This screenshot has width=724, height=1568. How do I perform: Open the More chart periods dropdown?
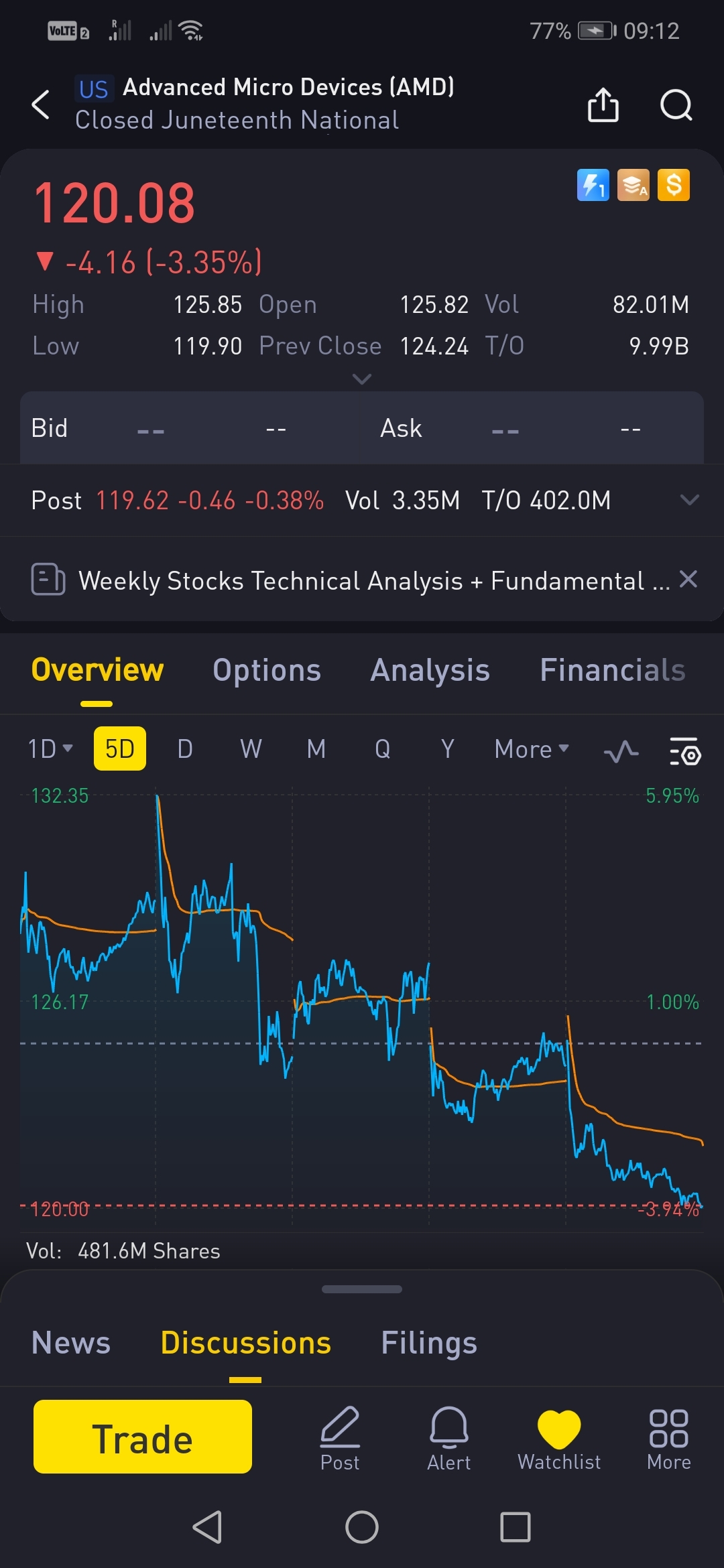tap(532, 748)
